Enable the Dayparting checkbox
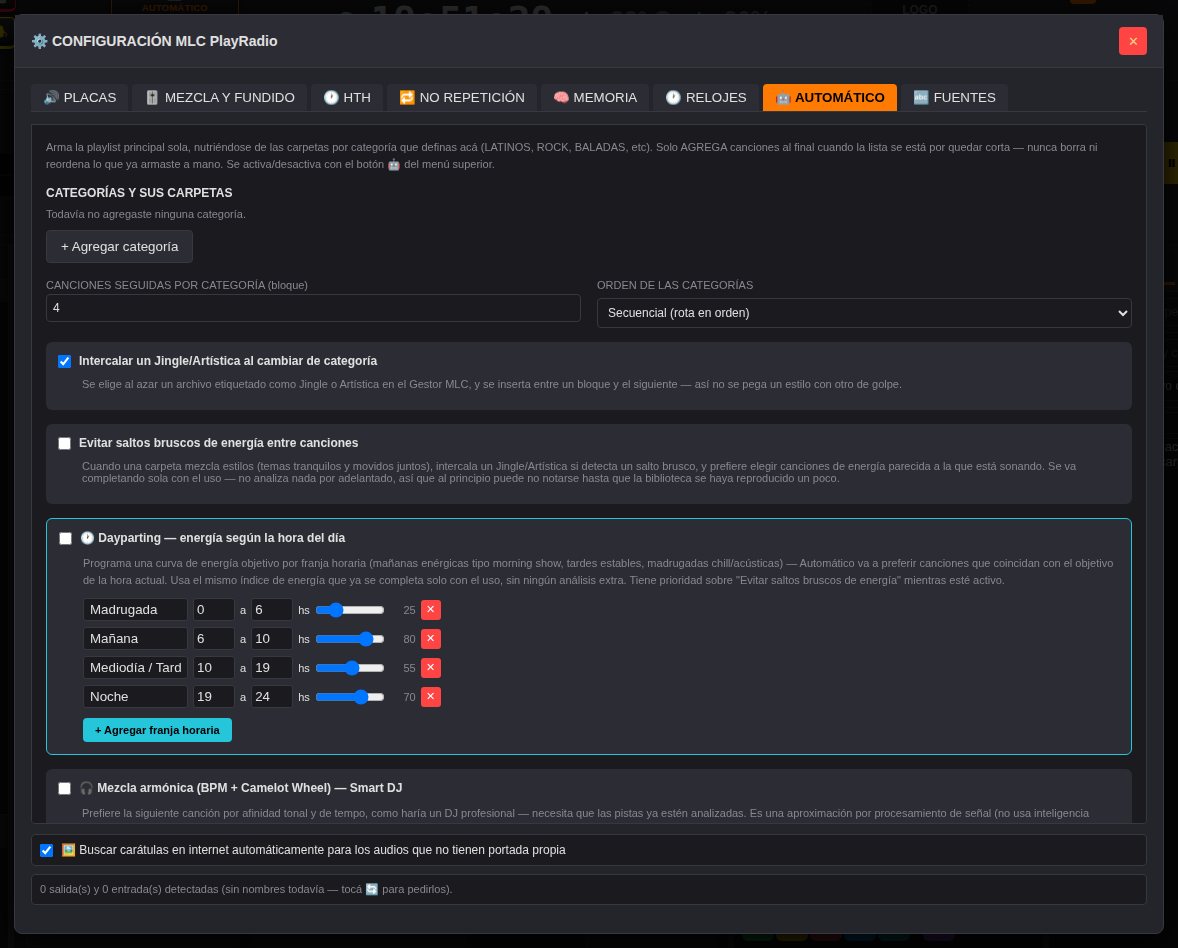 [65, 539]
